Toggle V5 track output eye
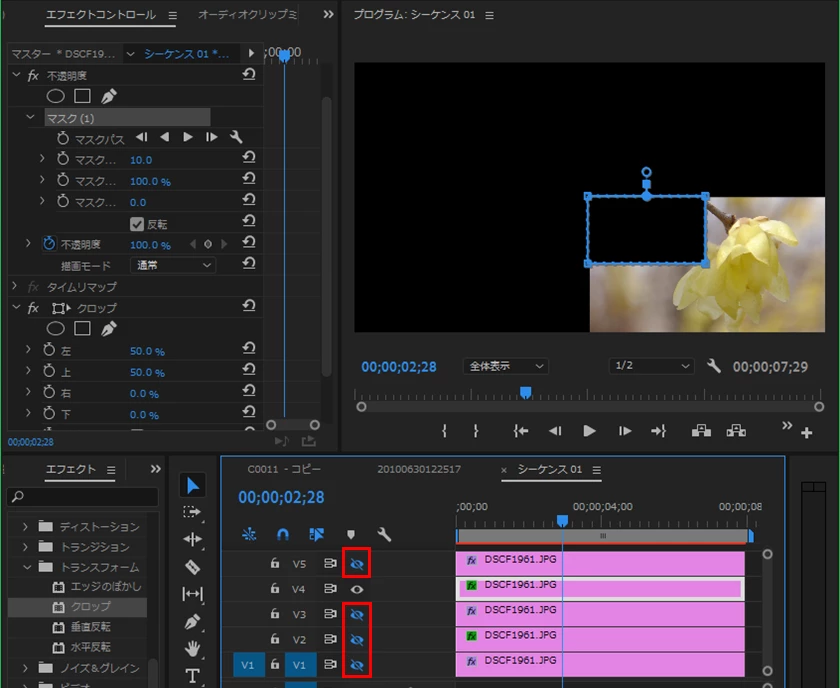Image resolution: width=840 pixels, height=688 pixels. tap(357, 564)
